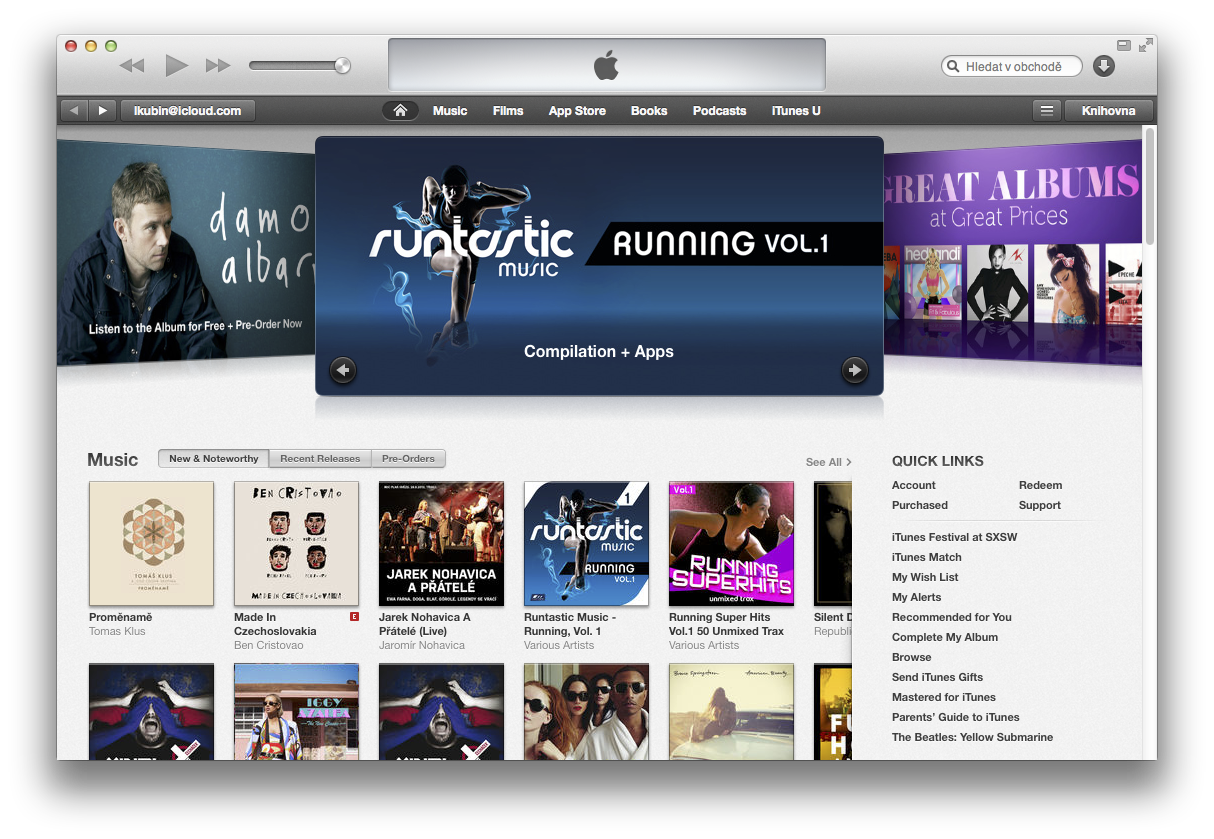Click artist name Tomas Klus

point(119,632)
